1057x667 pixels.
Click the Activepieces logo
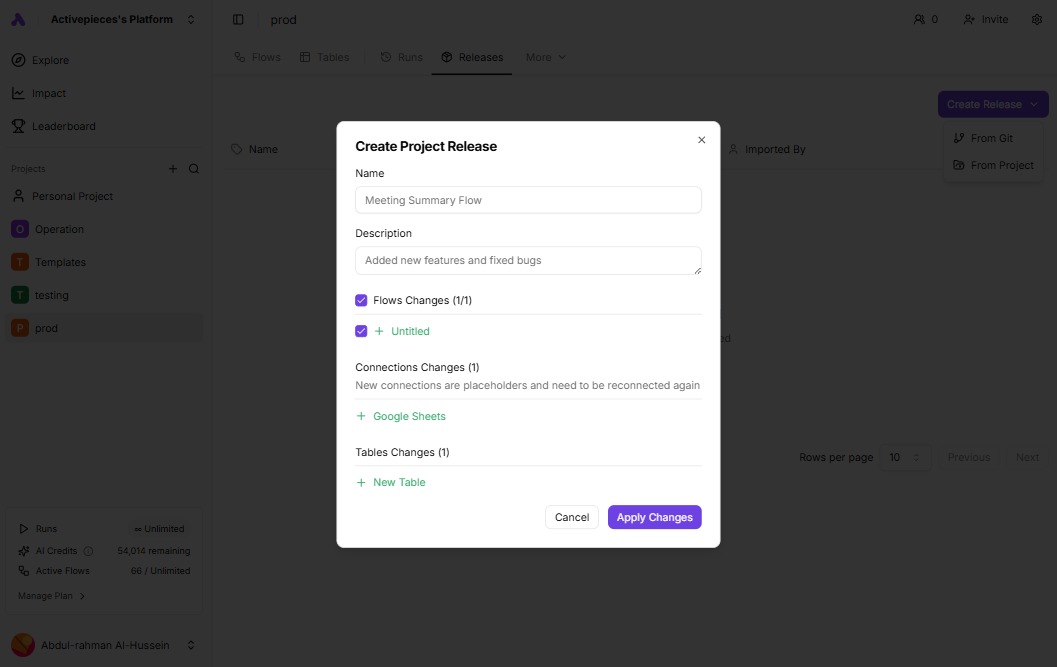click(17, 18)
